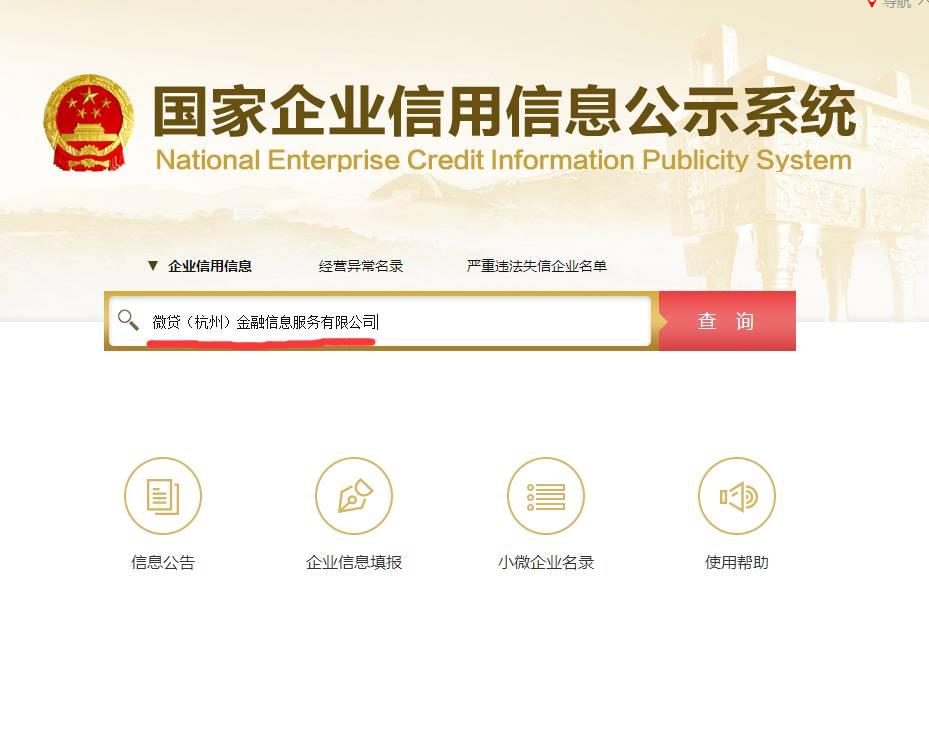Switch to the 经营异常名录 tab
This screenshot has width=929, height=729.
[x=361, y=266]
